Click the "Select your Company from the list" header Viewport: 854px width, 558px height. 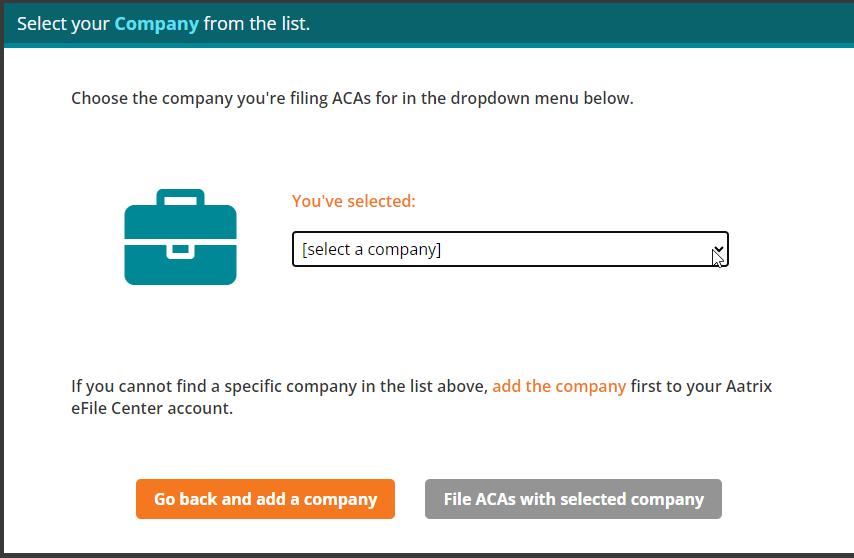[163, 23]
